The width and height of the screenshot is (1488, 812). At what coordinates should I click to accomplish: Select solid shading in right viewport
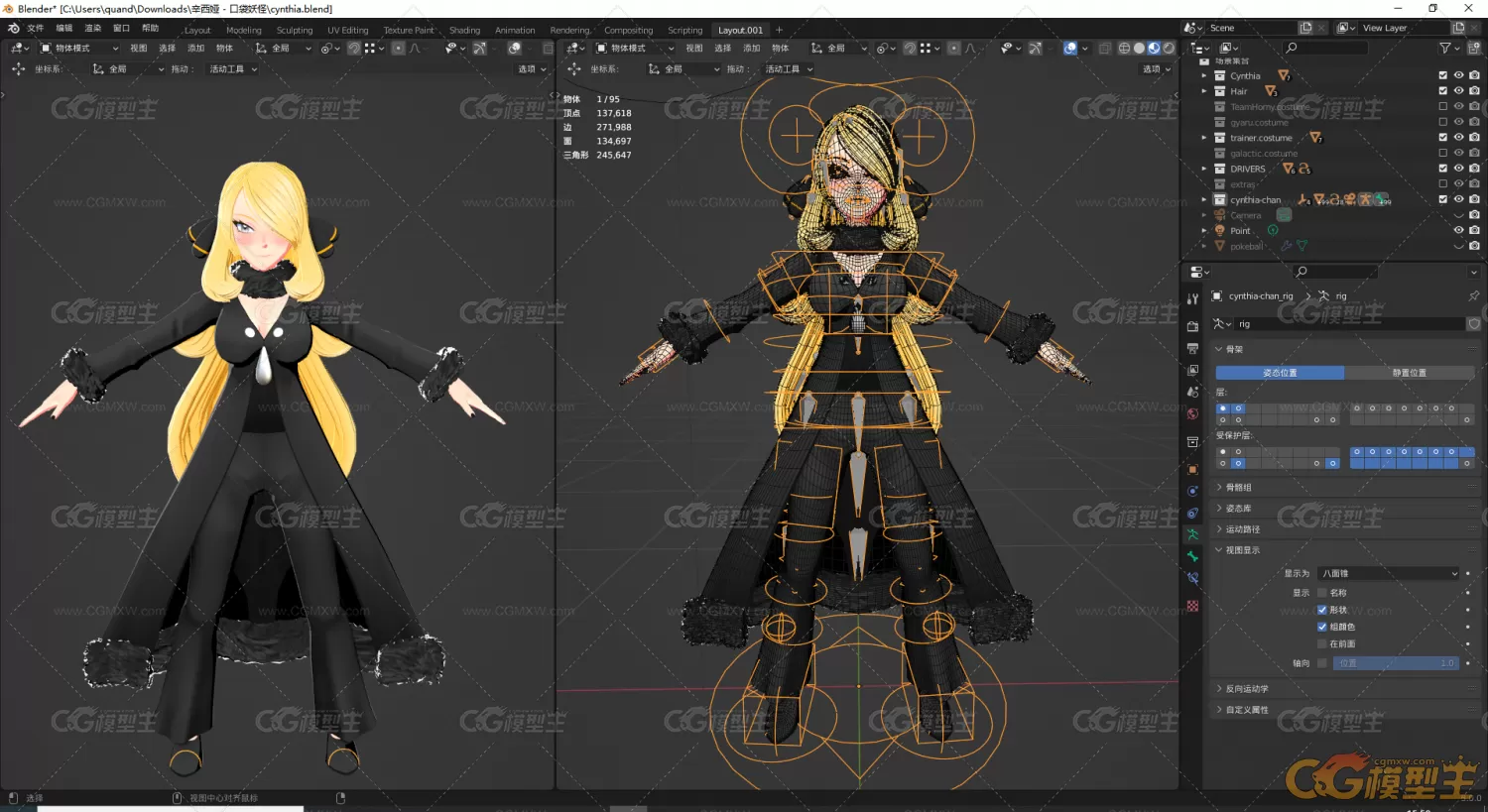pos(1139,48)
